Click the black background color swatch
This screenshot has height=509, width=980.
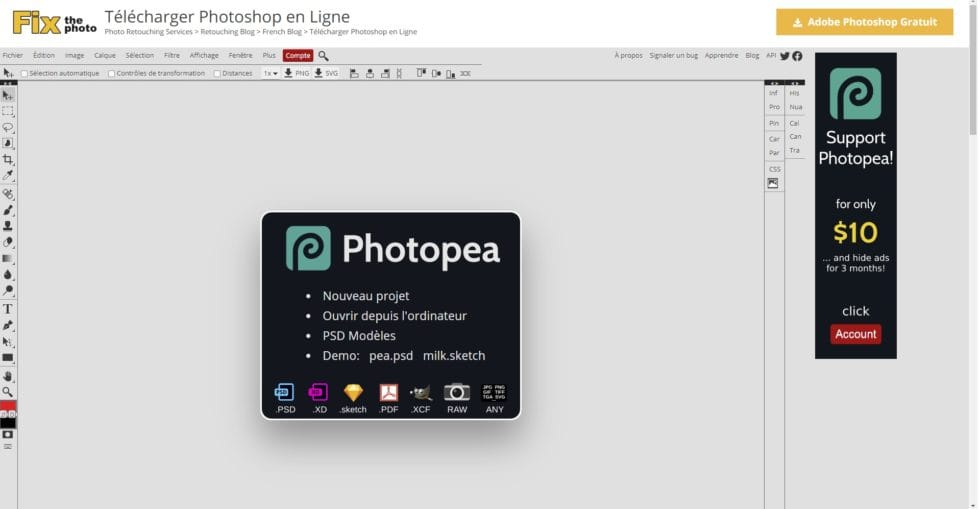tap(8, 423)
